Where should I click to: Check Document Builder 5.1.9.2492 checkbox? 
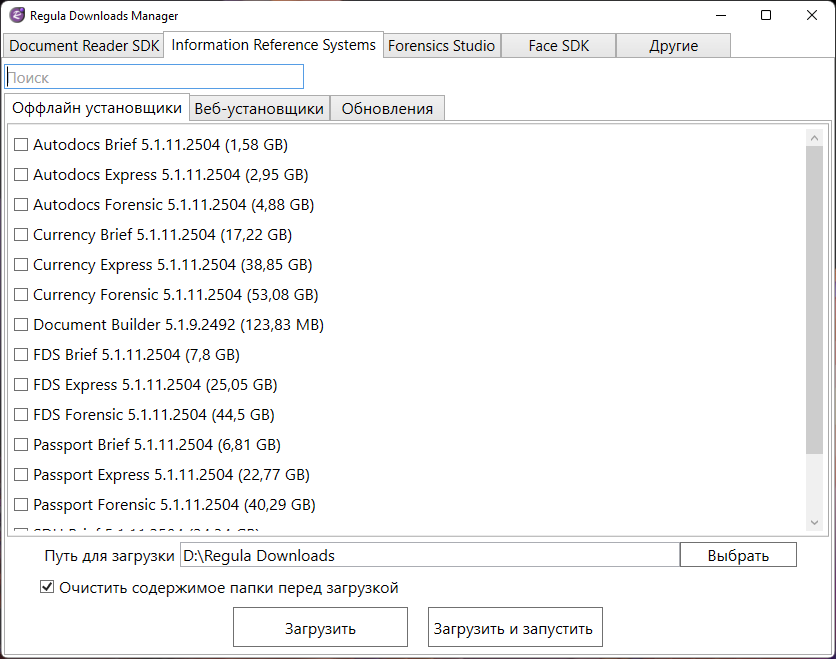[x=21, y=325]
